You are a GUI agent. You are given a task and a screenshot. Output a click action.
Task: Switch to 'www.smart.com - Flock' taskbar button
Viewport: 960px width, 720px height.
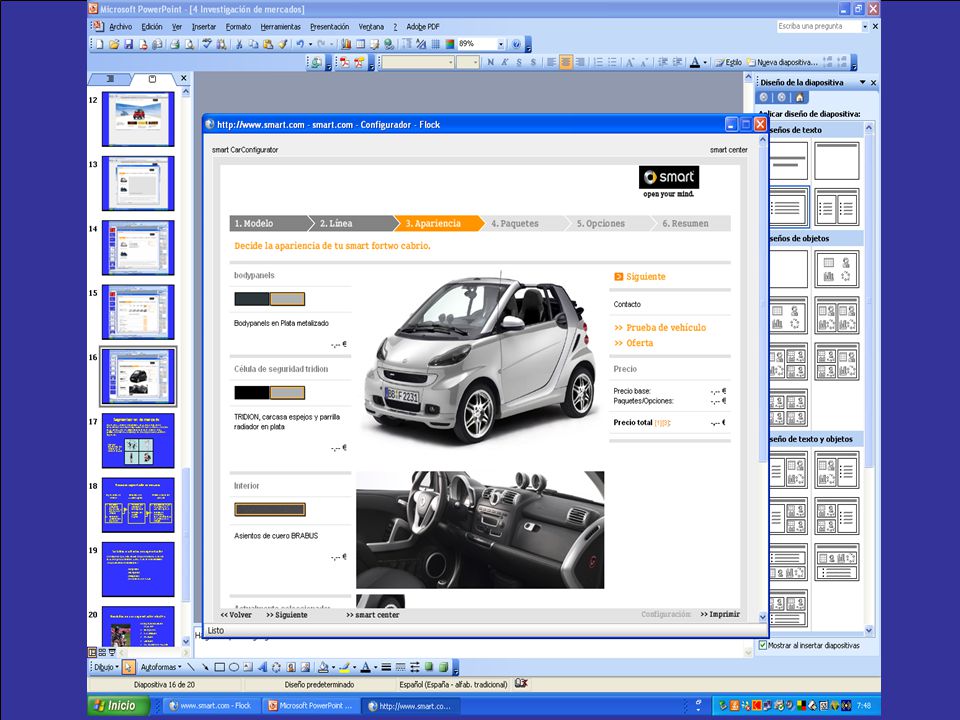click(x=211, y=705)
